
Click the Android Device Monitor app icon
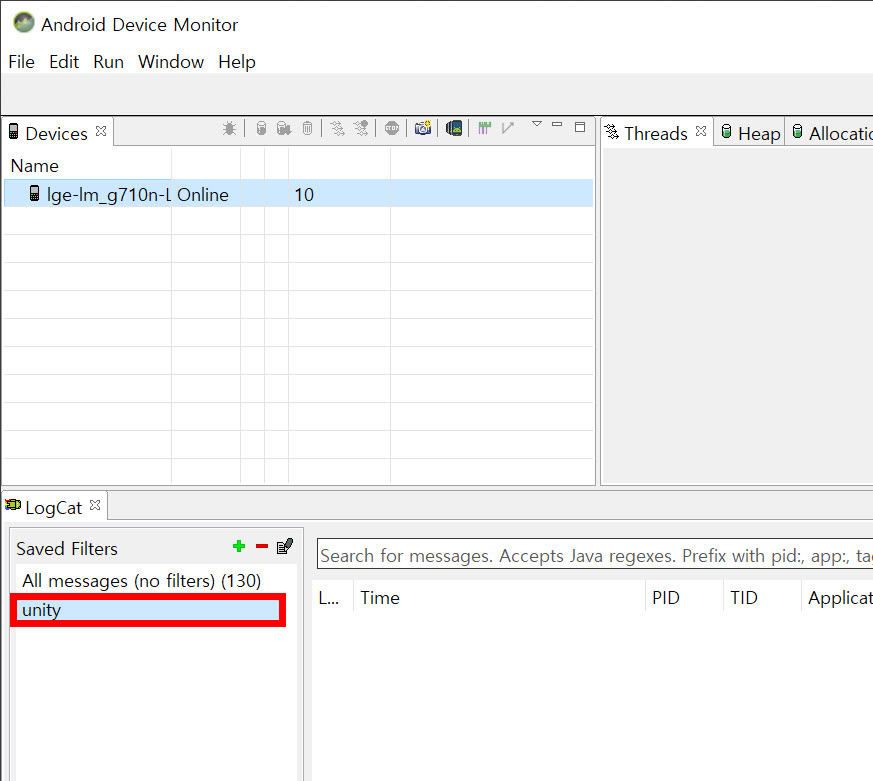[x=23, y=23]
